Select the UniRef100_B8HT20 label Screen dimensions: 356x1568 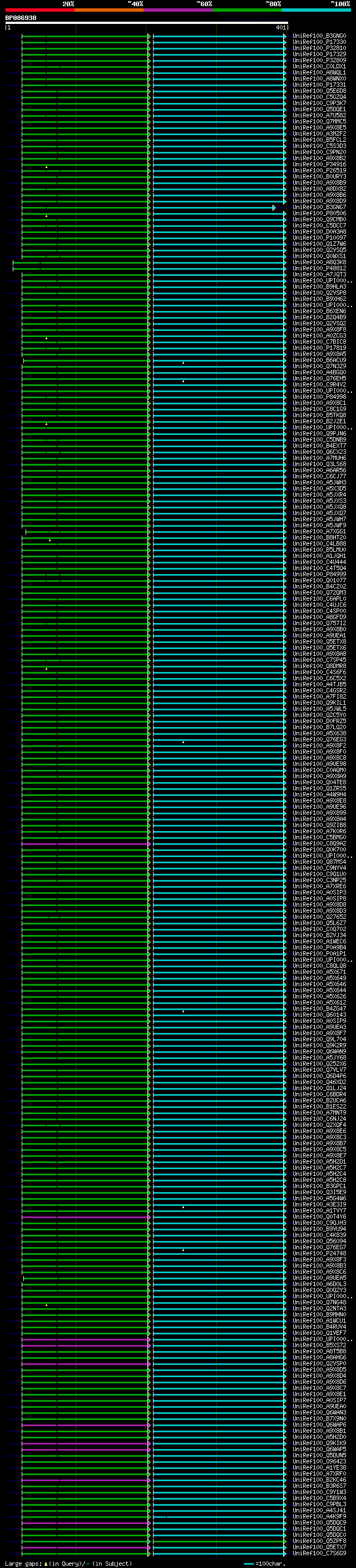point(319,537)
